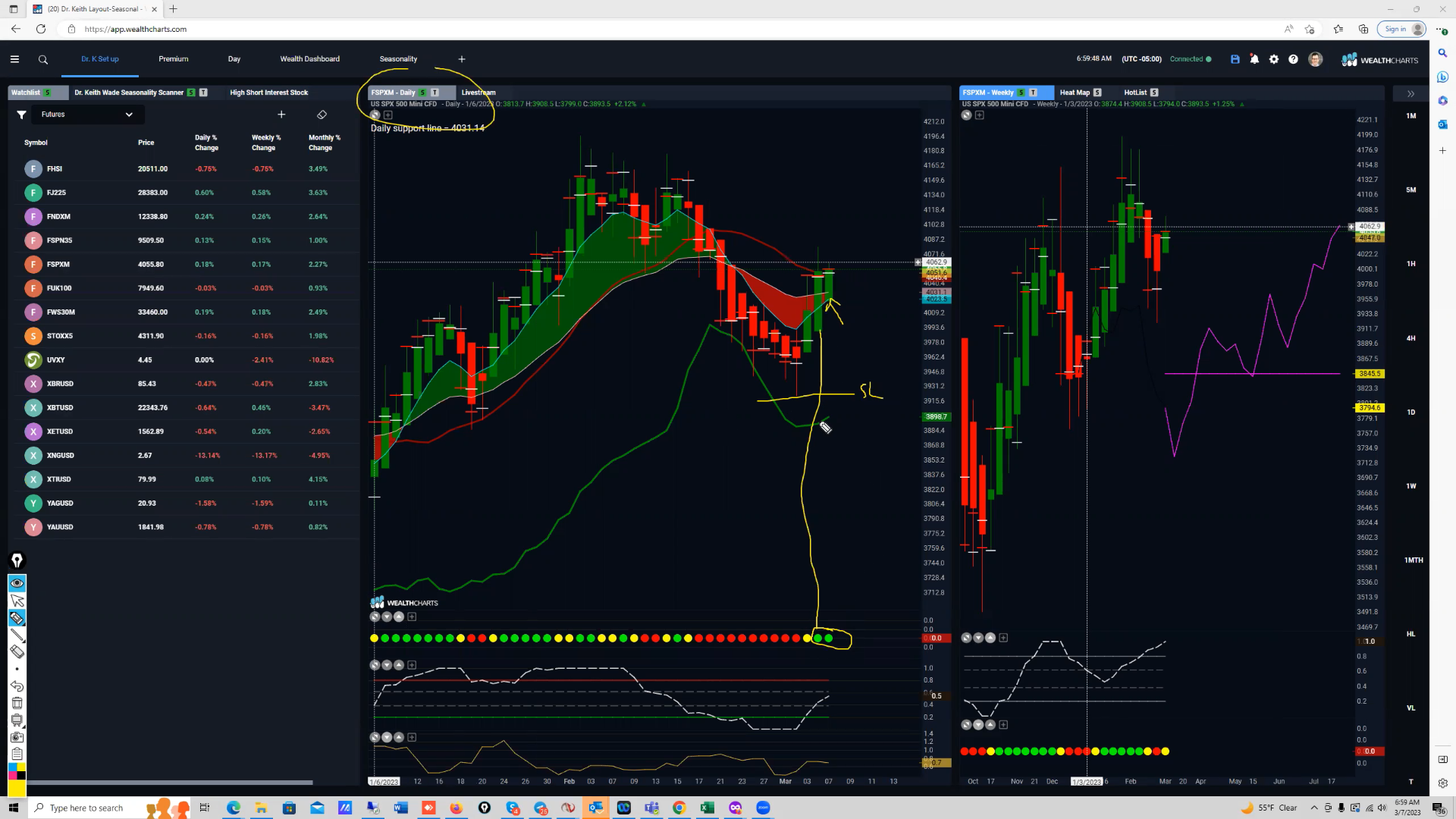Choose the dot pen size icon
The width and height of the screenshot is (1456, 819).
[17, 669]
